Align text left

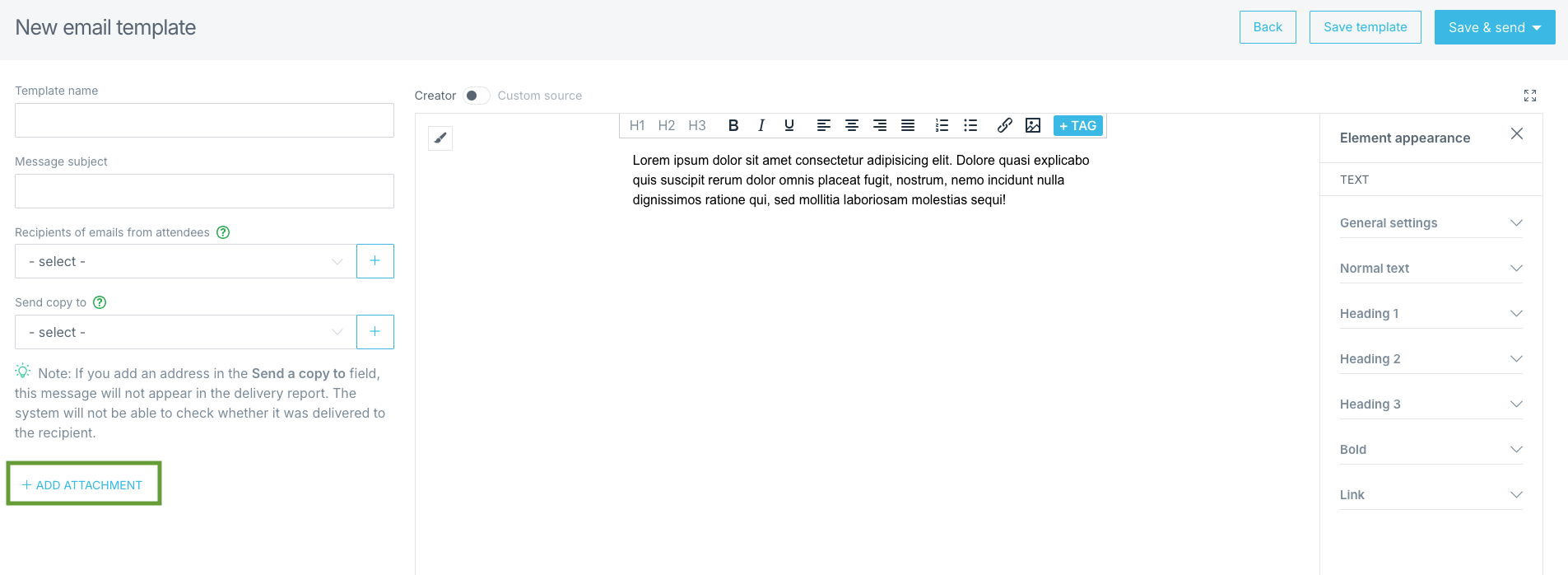coord(823,125)
